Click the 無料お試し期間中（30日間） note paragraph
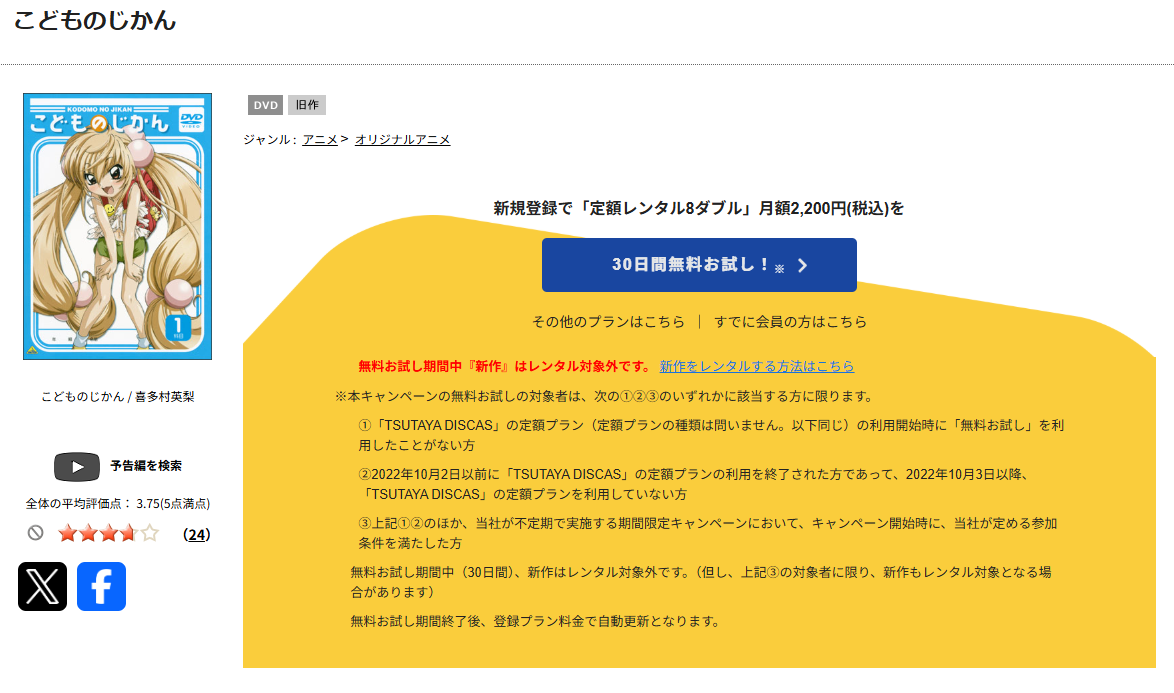This screenshot has width=1174, height=693. point(701,581)
